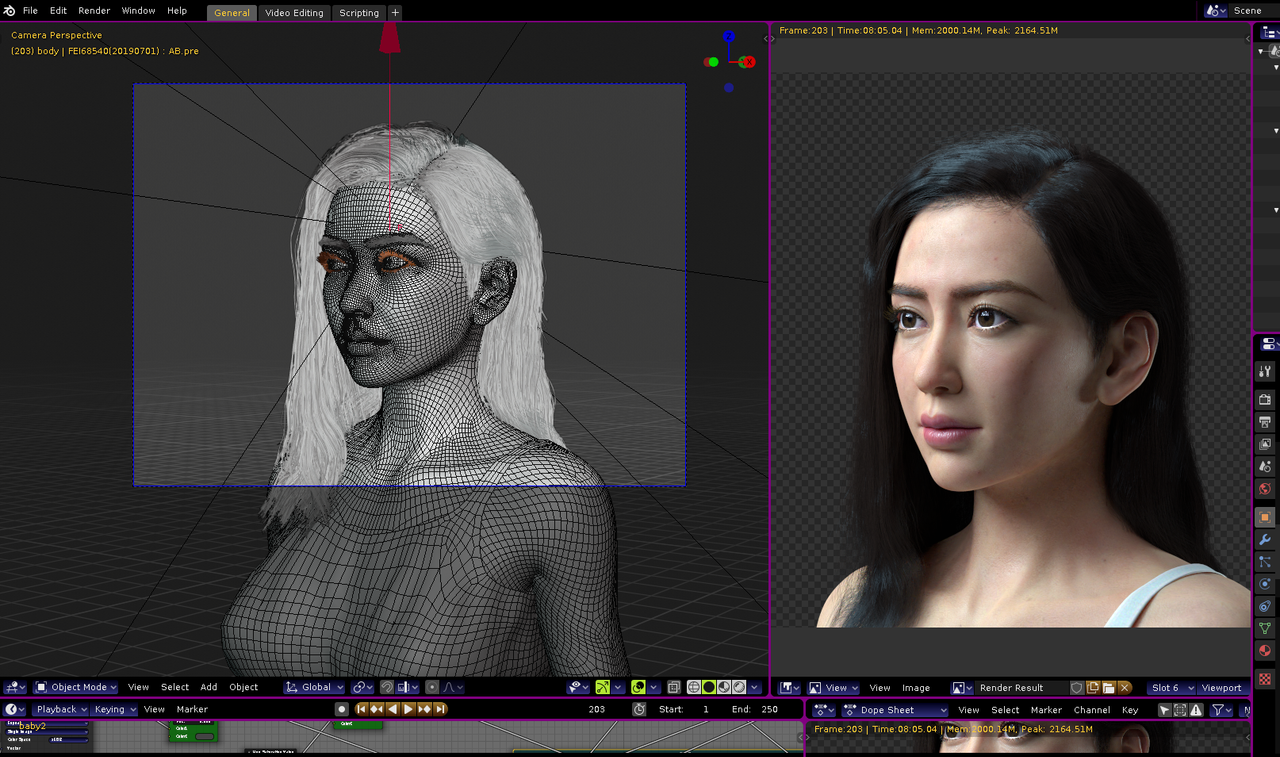Open the Tool properties tab (wrench and screwdriver)
Screen dimensions: 1280x757
click(1265, 371)
